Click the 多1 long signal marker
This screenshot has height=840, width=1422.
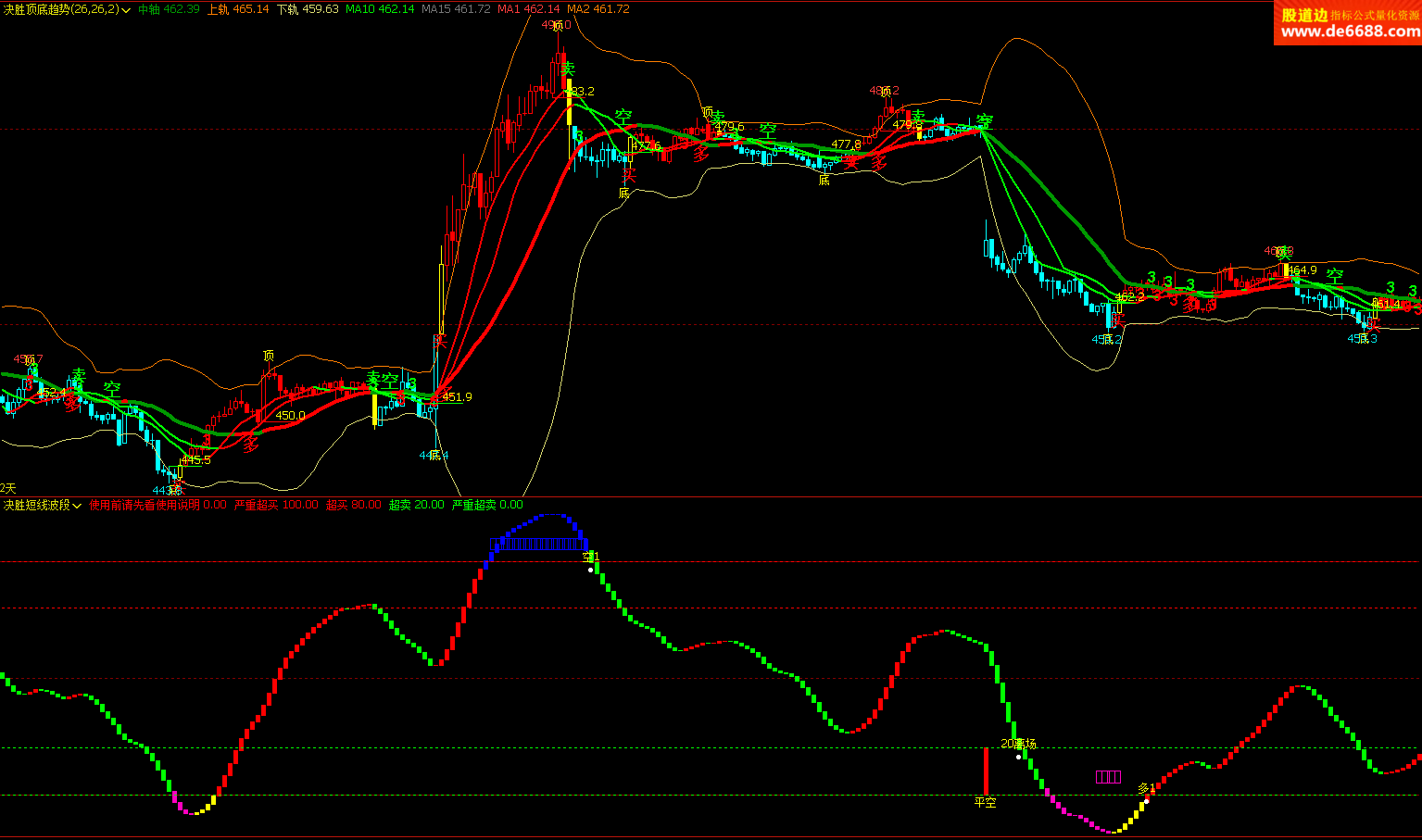1147,789
